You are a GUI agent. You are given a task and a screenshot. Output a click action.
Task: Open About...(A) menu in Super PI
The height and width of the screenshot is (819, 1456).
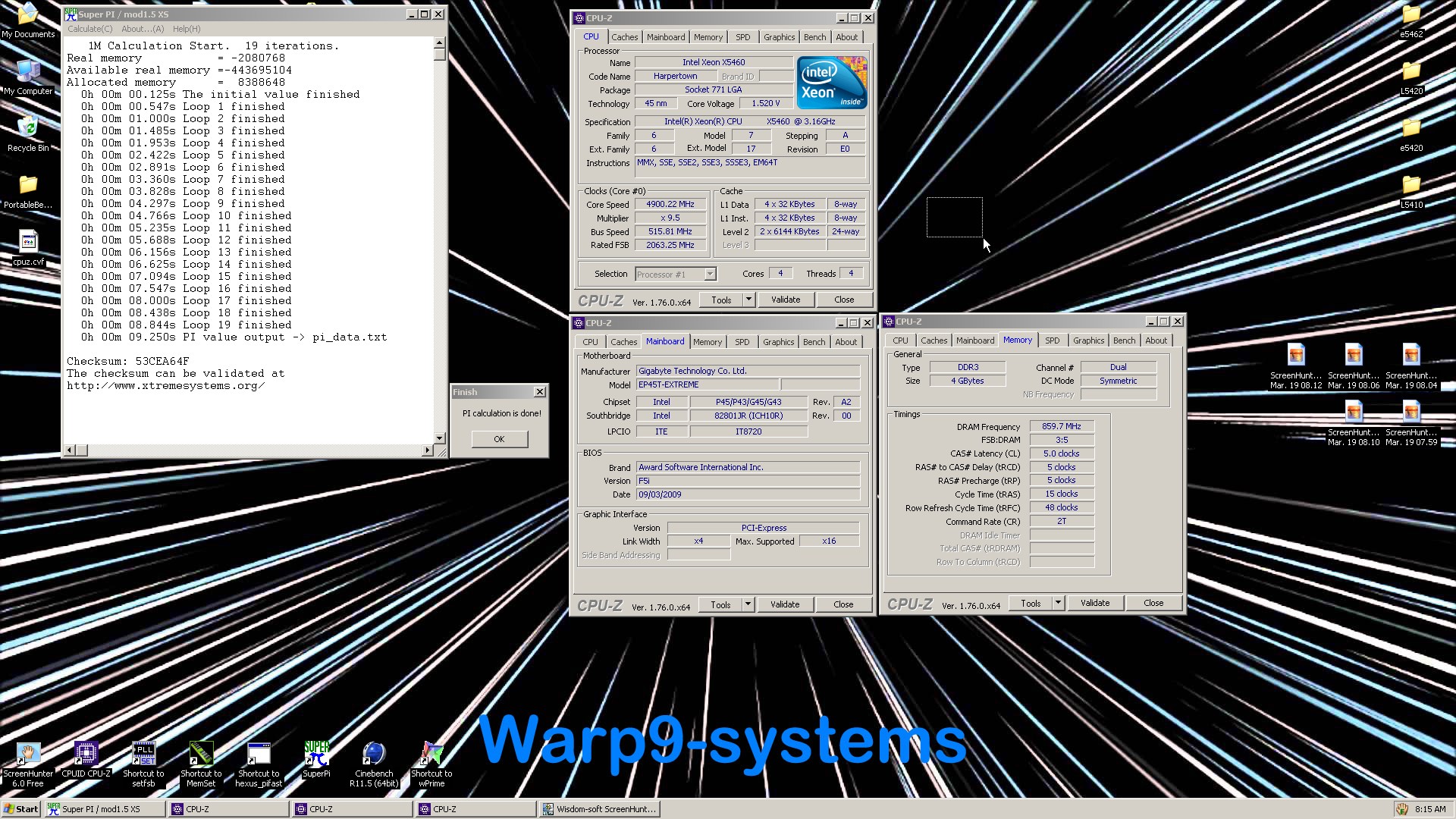point(143,29)
